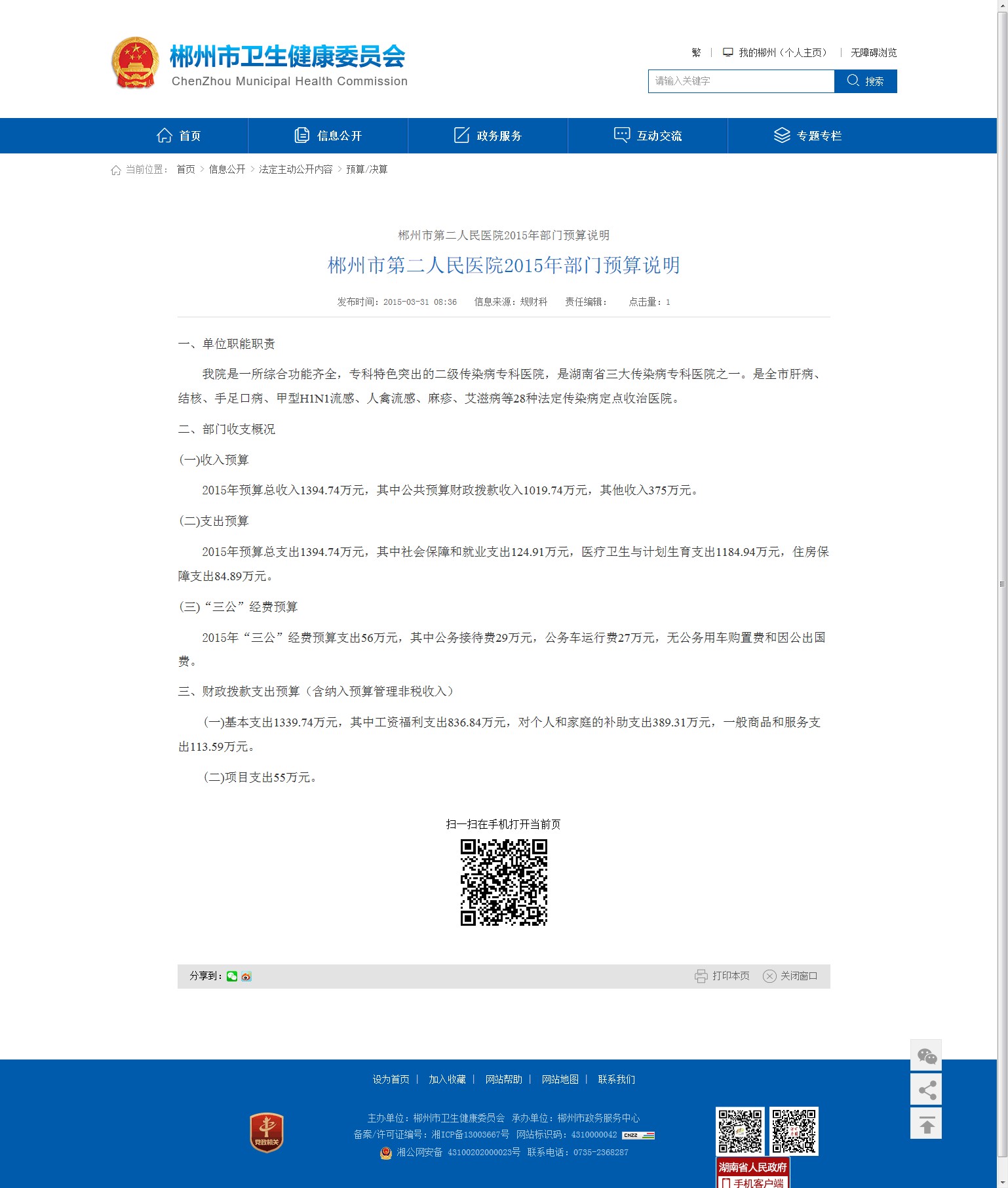1008x1188 pixels.
Task: Open the floating share sidebar icon
Action: (x=926, y=1090)
